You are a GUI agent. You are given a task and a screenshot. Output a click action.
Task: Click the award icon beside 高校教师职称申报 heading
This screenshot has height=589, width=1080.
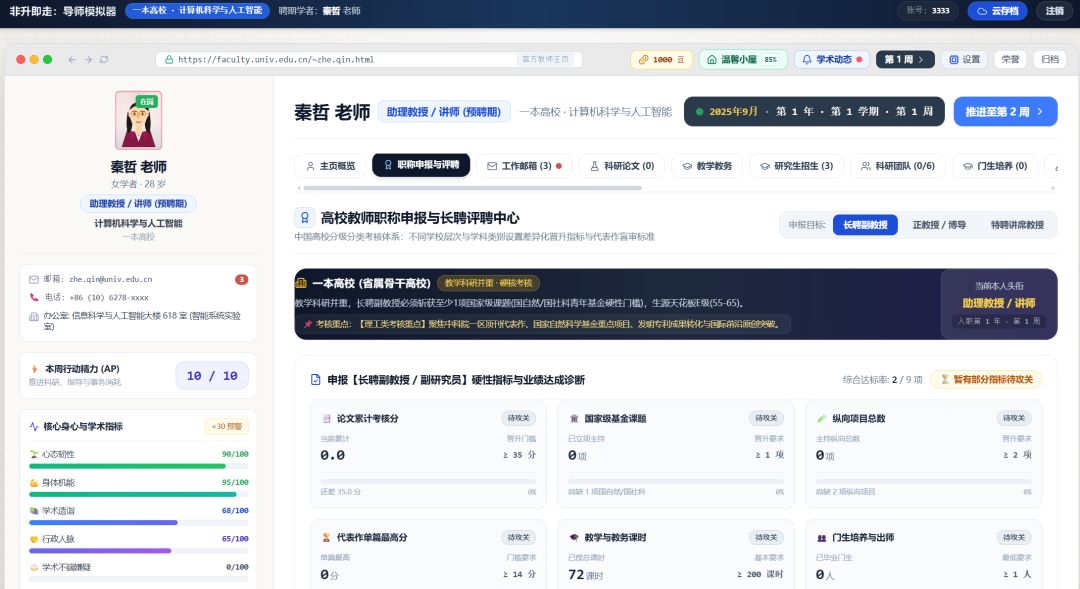304,218
